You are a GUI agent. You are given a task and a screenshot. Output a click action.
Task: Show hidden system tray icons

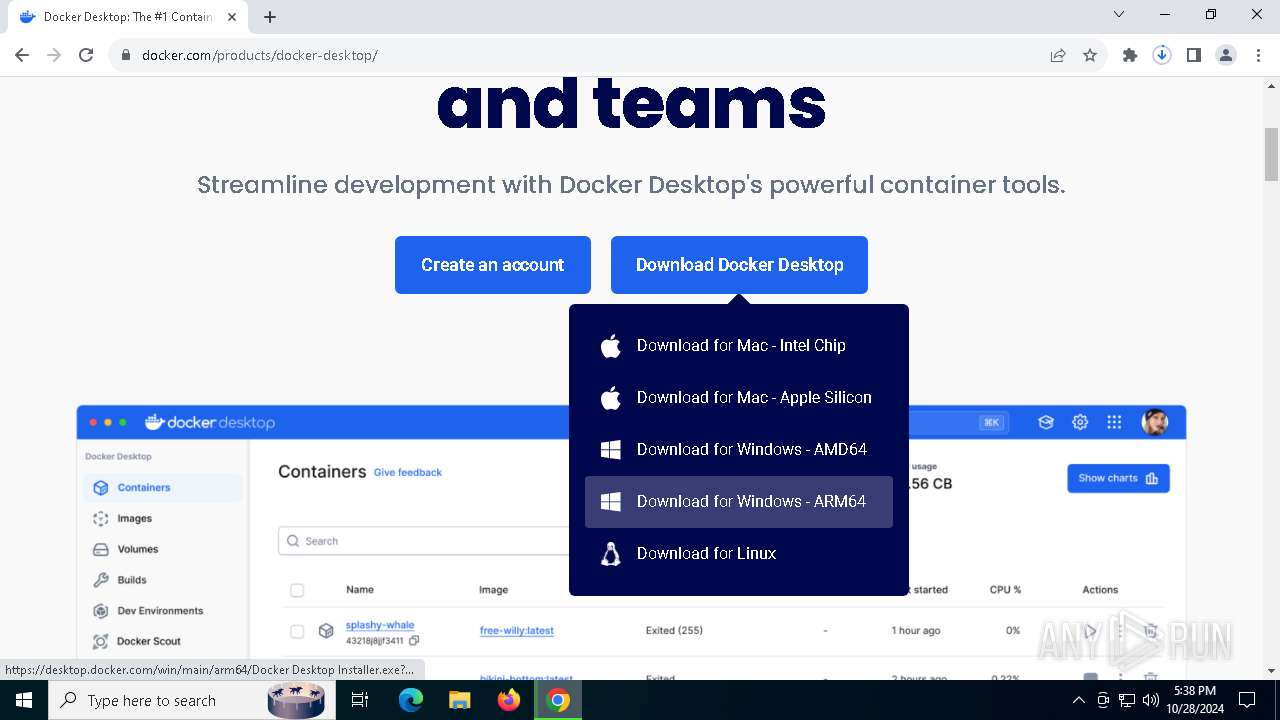[1078, 700]
